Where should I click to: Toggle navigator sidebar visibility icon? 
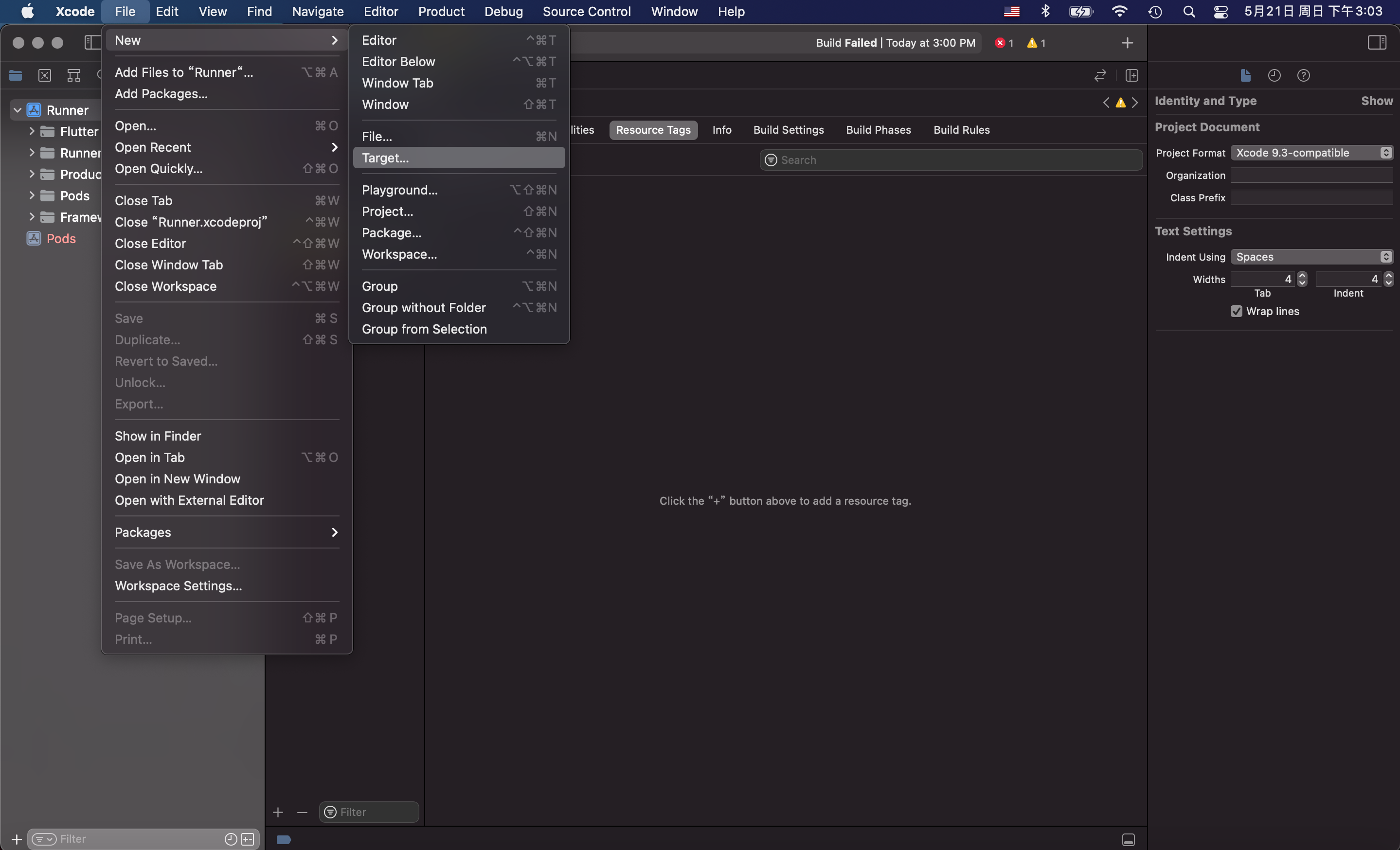[92, 43]
